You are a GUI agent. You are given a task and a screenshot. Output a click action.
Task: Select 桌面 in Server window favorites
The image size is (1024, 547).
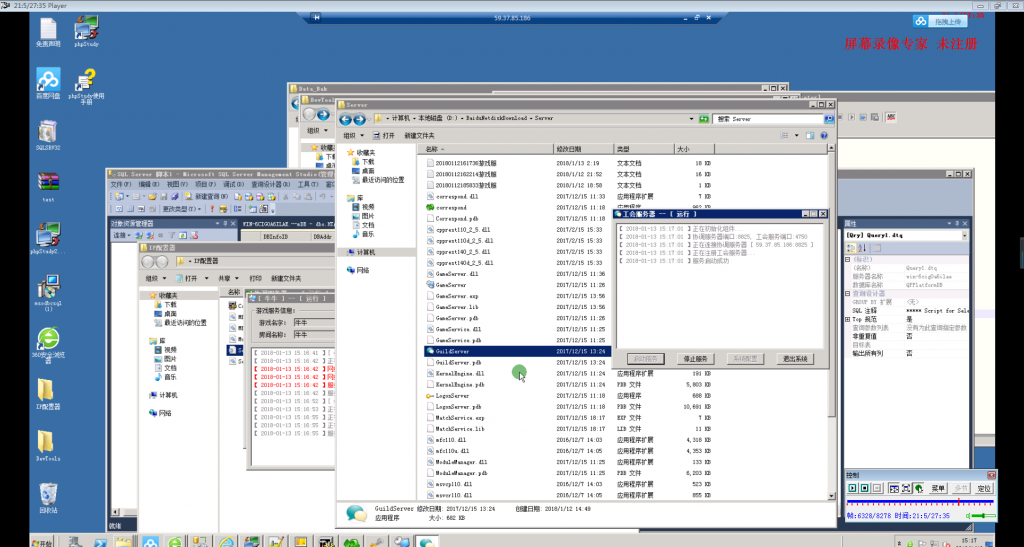(x=368, y=171)
